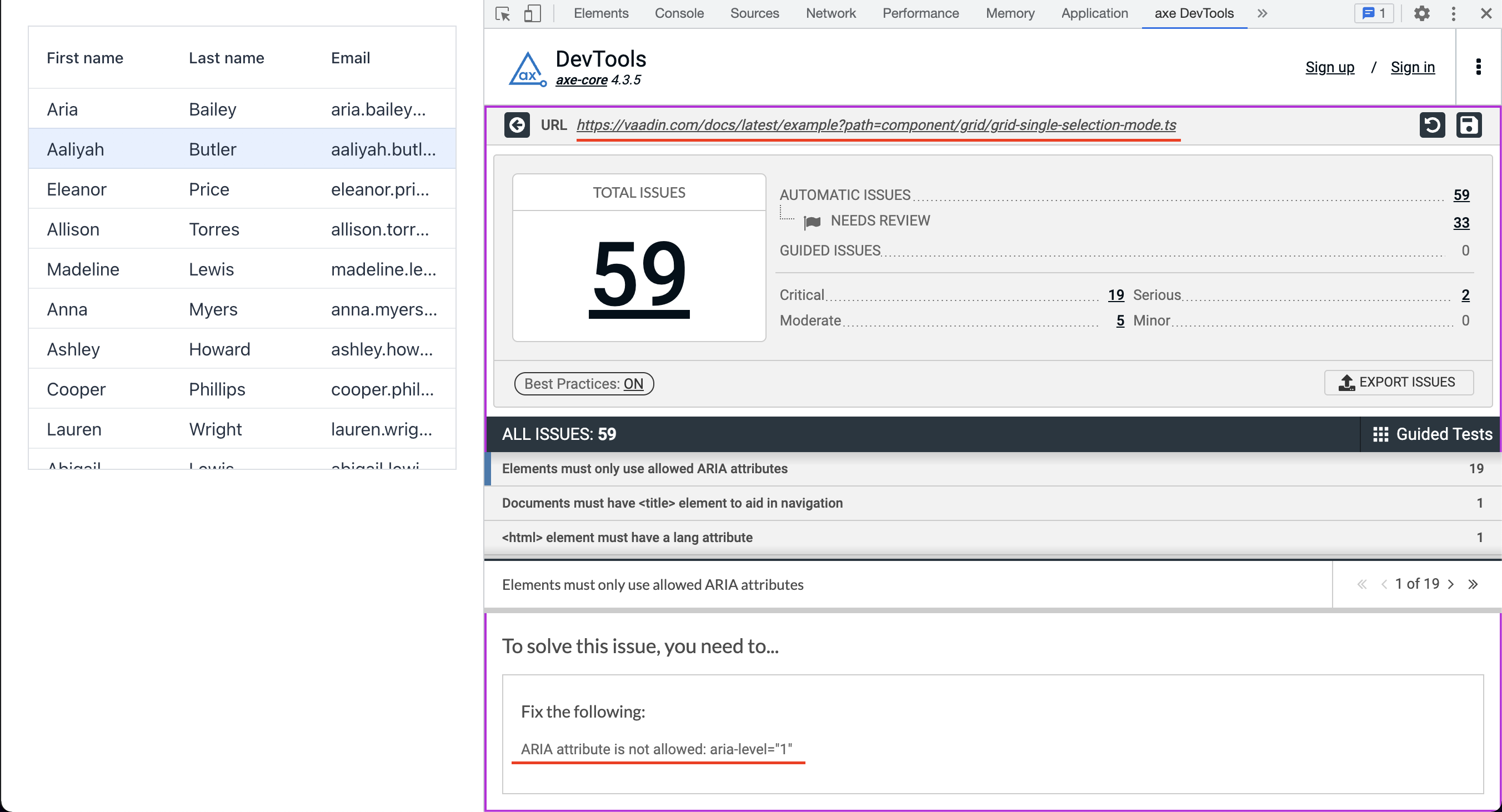Open the hidden panels chevron in DevTools tab bar
This screenshot has height=812, width=1502.
click(1263, 13)
